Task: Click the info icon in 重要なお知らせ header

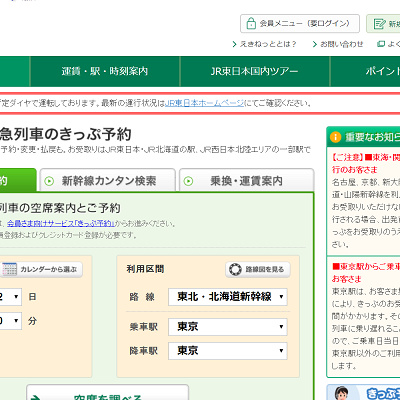Action: (335, 137)
